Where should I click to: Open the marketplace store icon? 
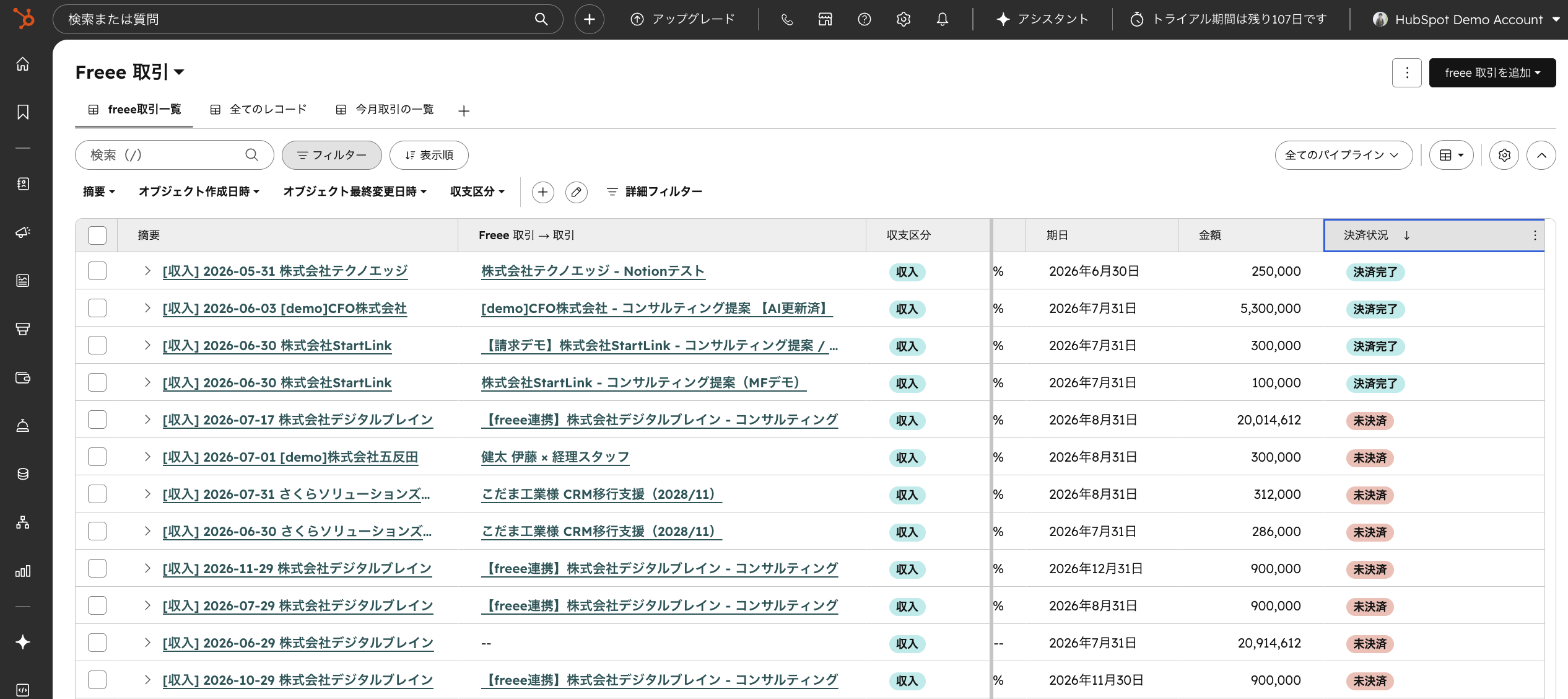[x=825, y=19]
